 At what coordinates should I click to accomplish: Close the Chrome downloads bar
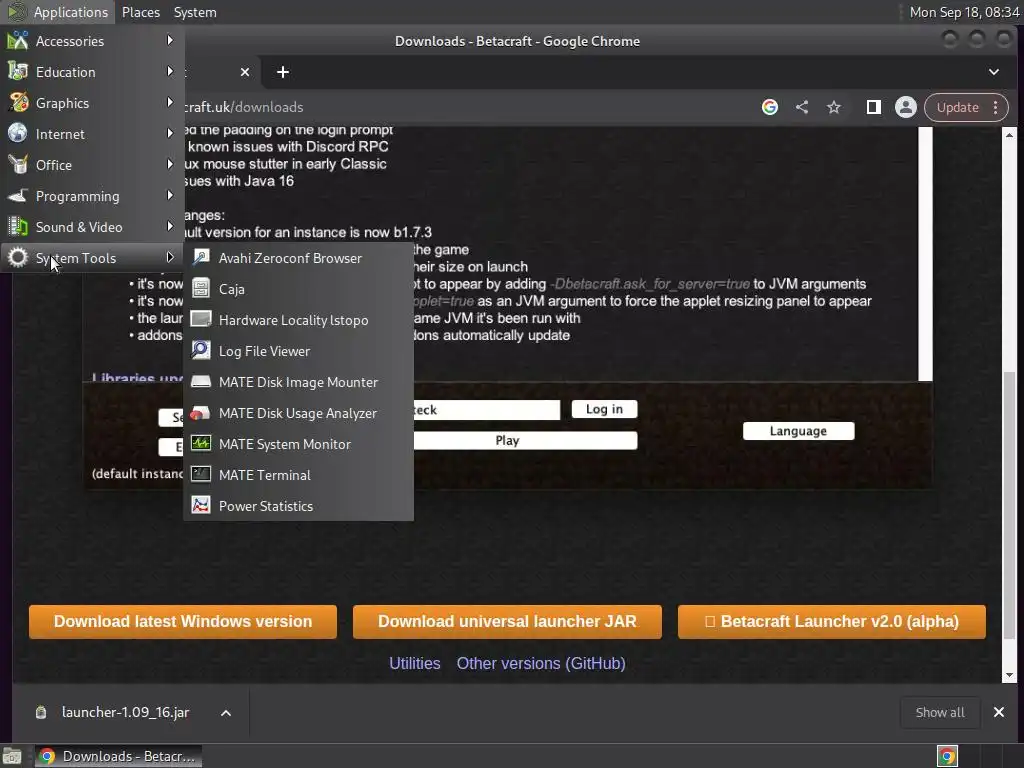click(999, 712)
